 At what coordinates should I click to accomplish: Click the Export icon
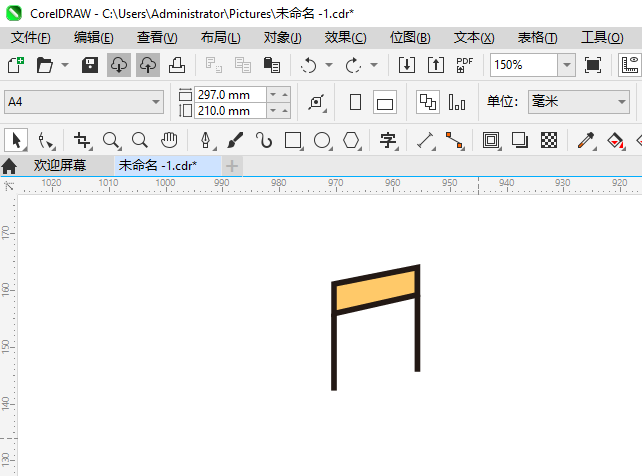pos(436,65)
